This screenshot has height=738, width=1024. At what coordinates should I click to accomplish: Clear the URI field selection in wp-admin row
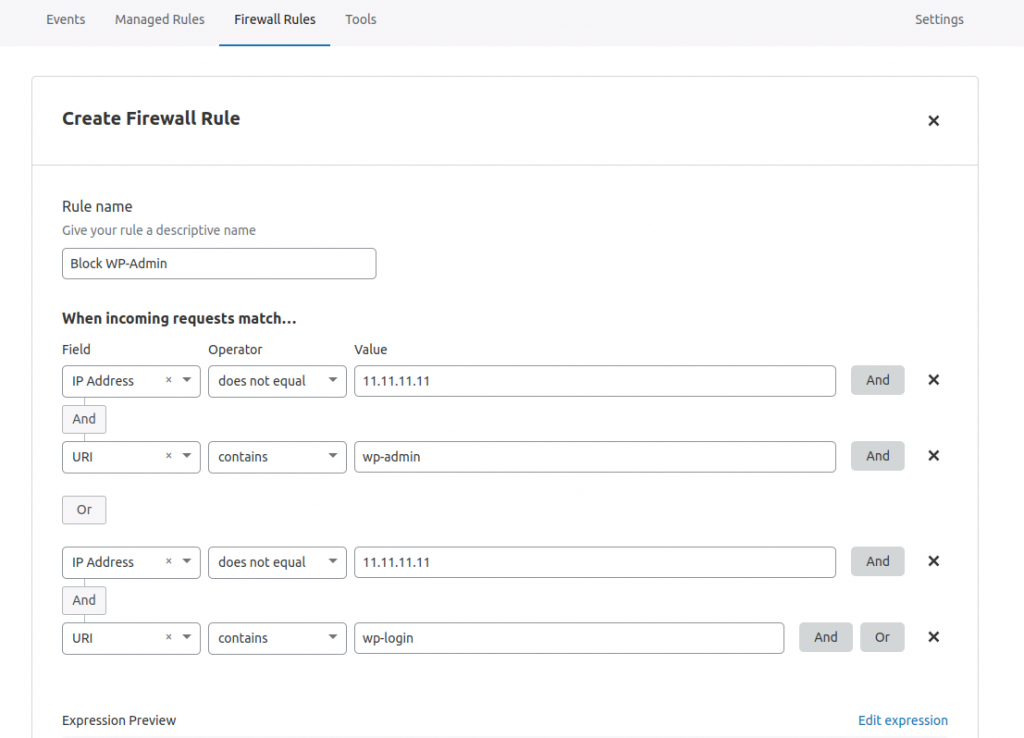pos(168,456)
